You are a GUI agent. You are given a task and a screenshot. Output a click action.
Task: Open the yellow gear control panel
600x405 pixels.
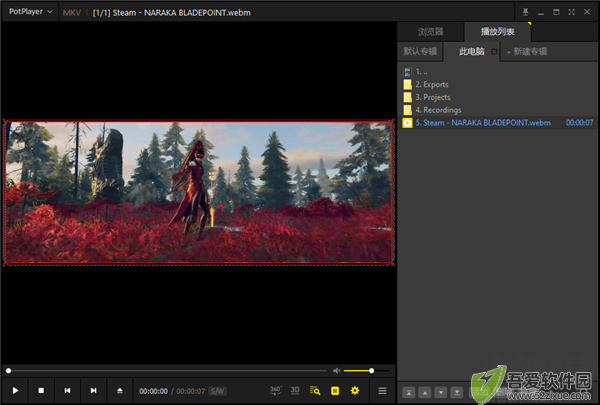point(355,390)
